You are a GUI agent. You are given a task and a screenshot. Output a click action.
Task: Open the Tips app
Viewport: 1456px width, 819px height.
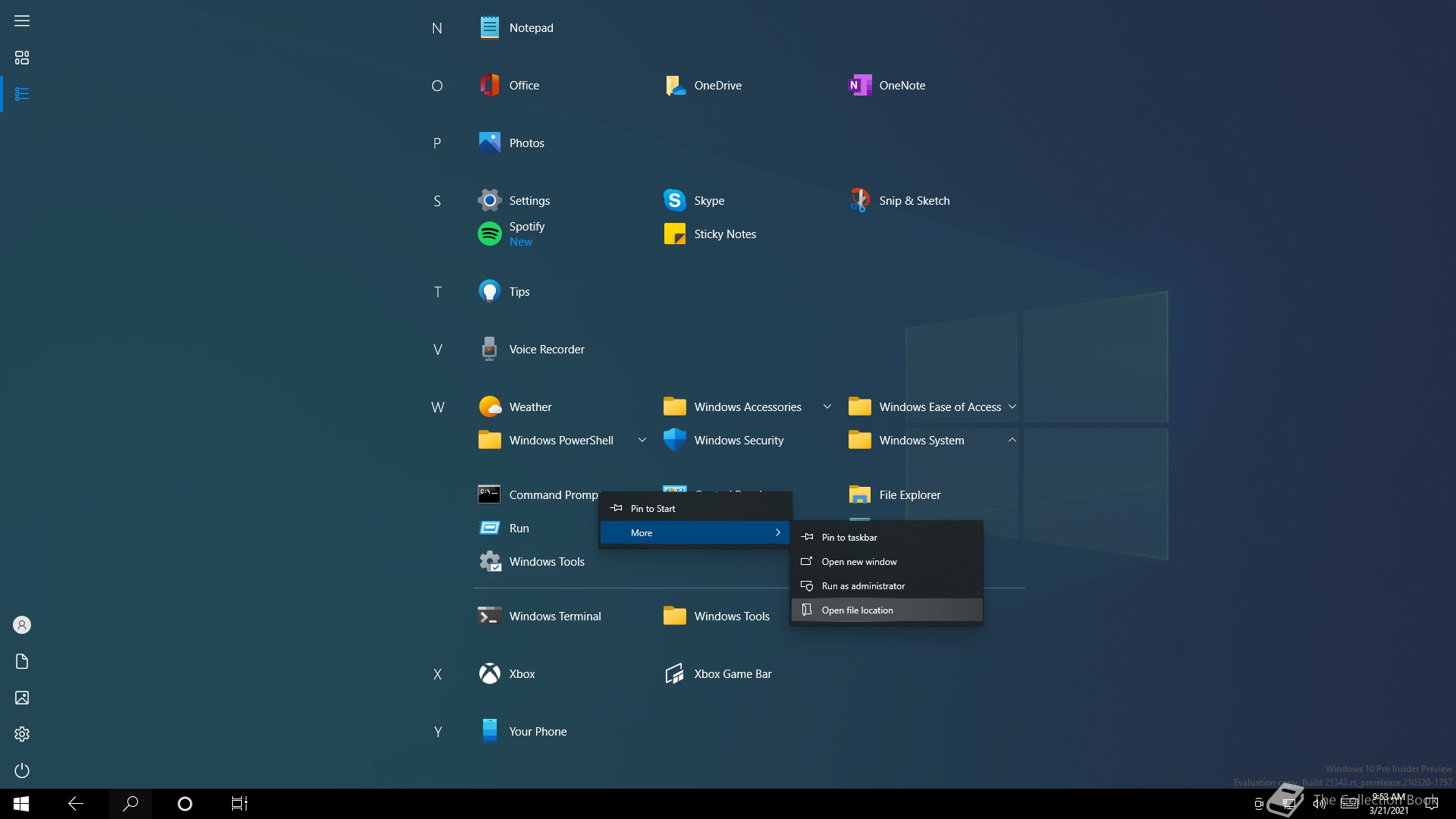[504, 292]
